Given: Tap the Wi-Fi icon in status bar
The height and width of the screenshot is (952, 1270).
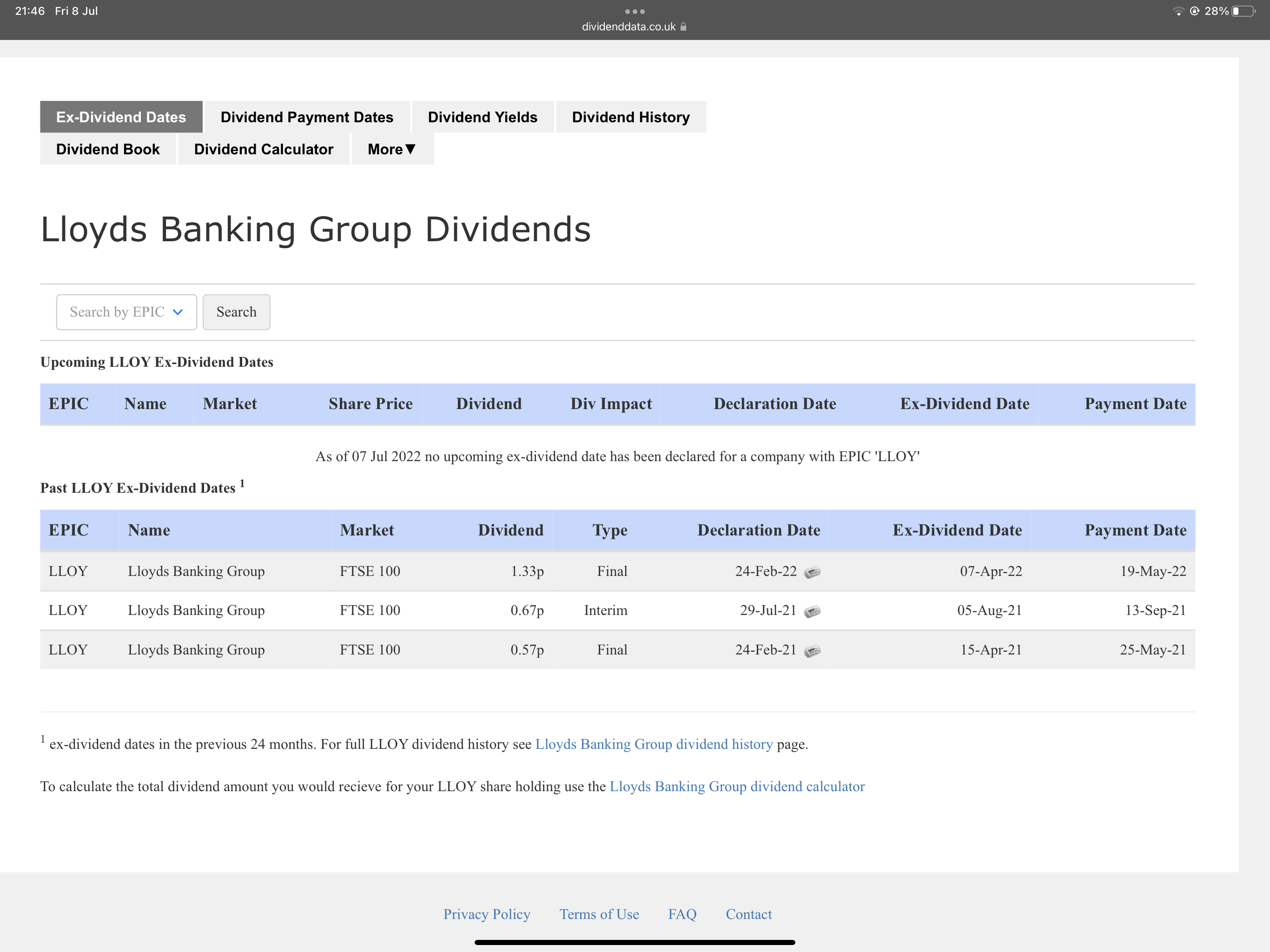Looking at the screenshot, I should (x=1178, y=12).
